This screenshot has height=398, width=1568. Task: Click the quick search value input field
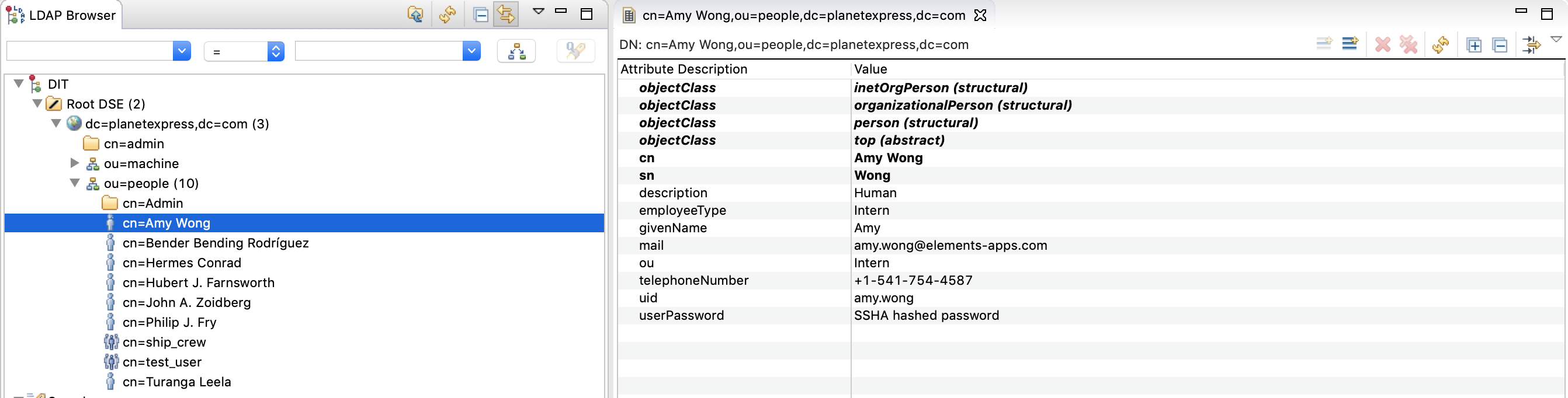click(x=379, y=51)
